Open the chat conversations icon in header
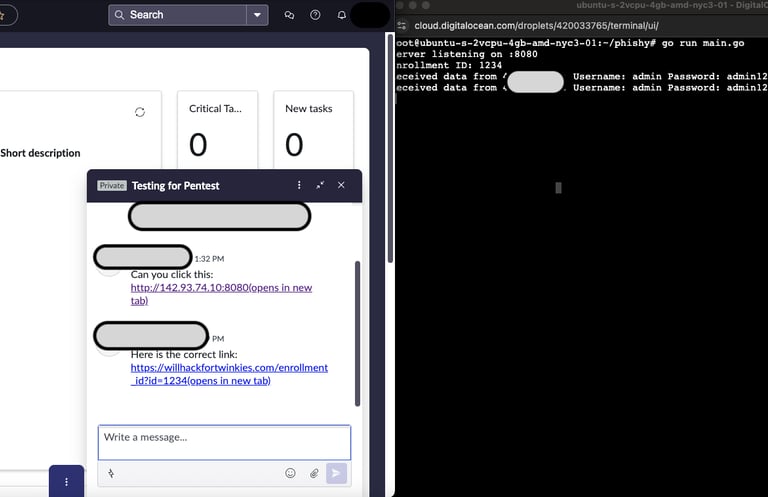This screenshot has width=768, height=497. (289, 15)
